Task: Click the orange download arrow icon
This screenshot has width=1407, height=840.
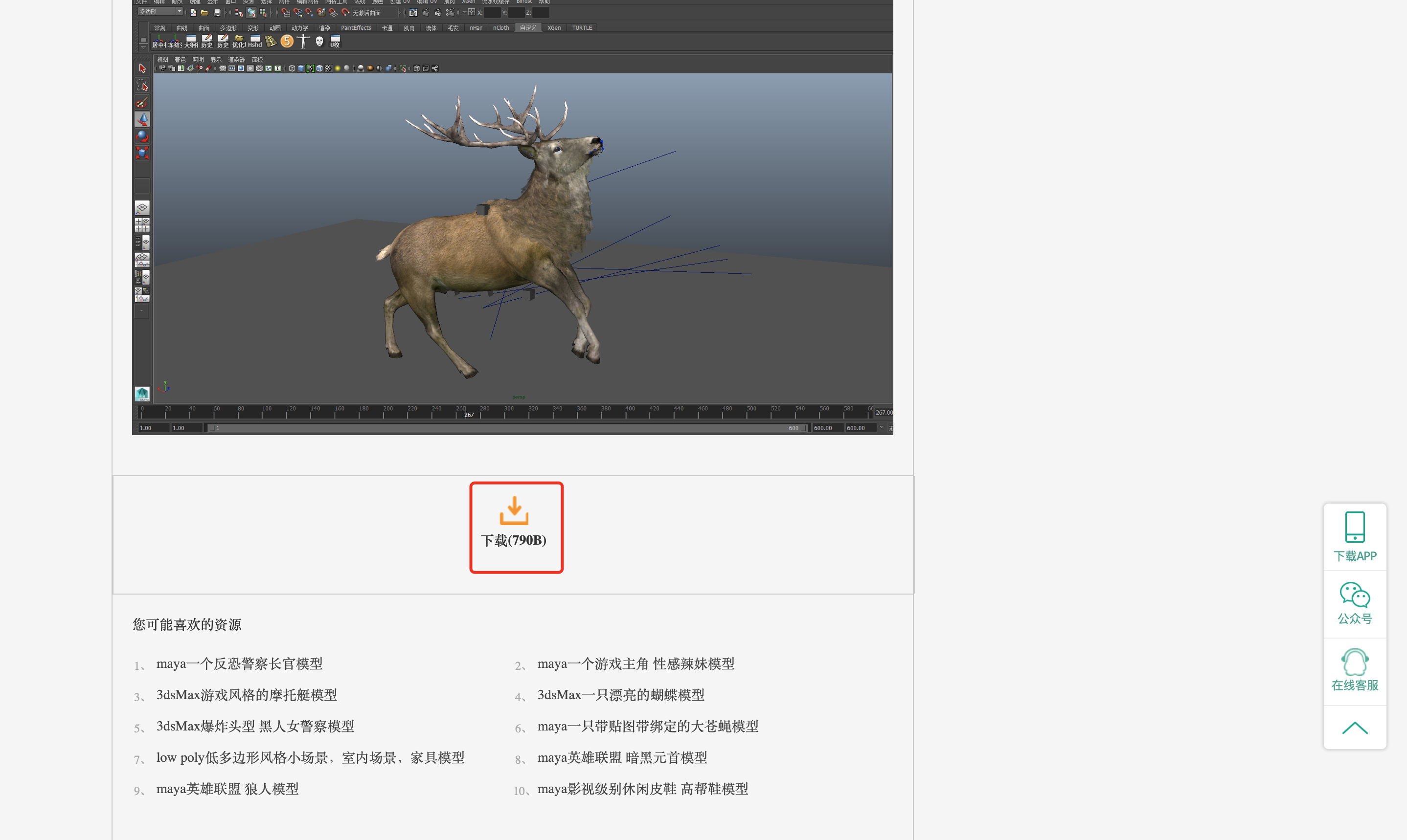Action: pyautogui.click(x=514, y=510)
